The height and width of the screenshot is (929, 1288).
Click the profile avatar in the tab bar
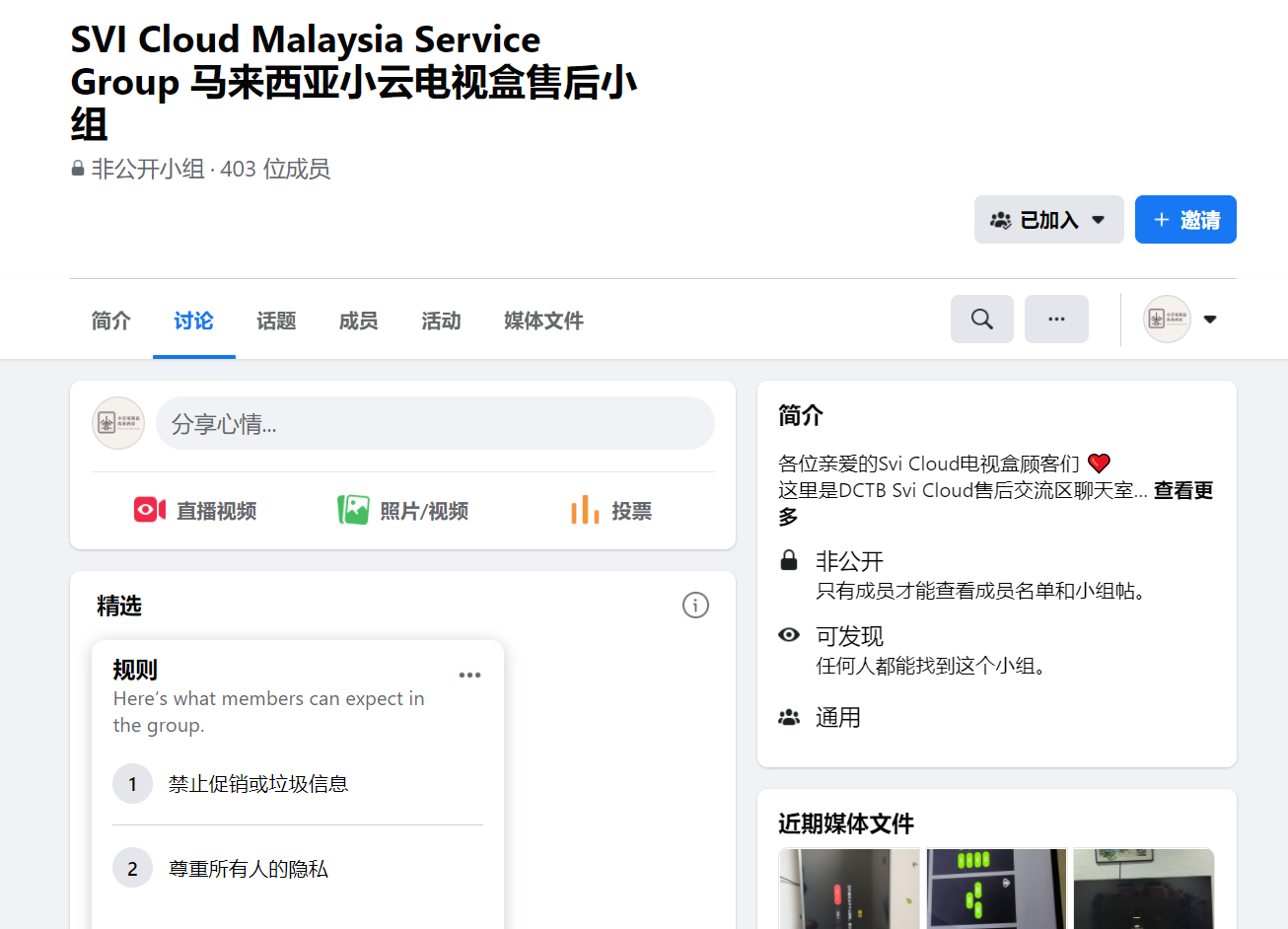pos(1167,319)
